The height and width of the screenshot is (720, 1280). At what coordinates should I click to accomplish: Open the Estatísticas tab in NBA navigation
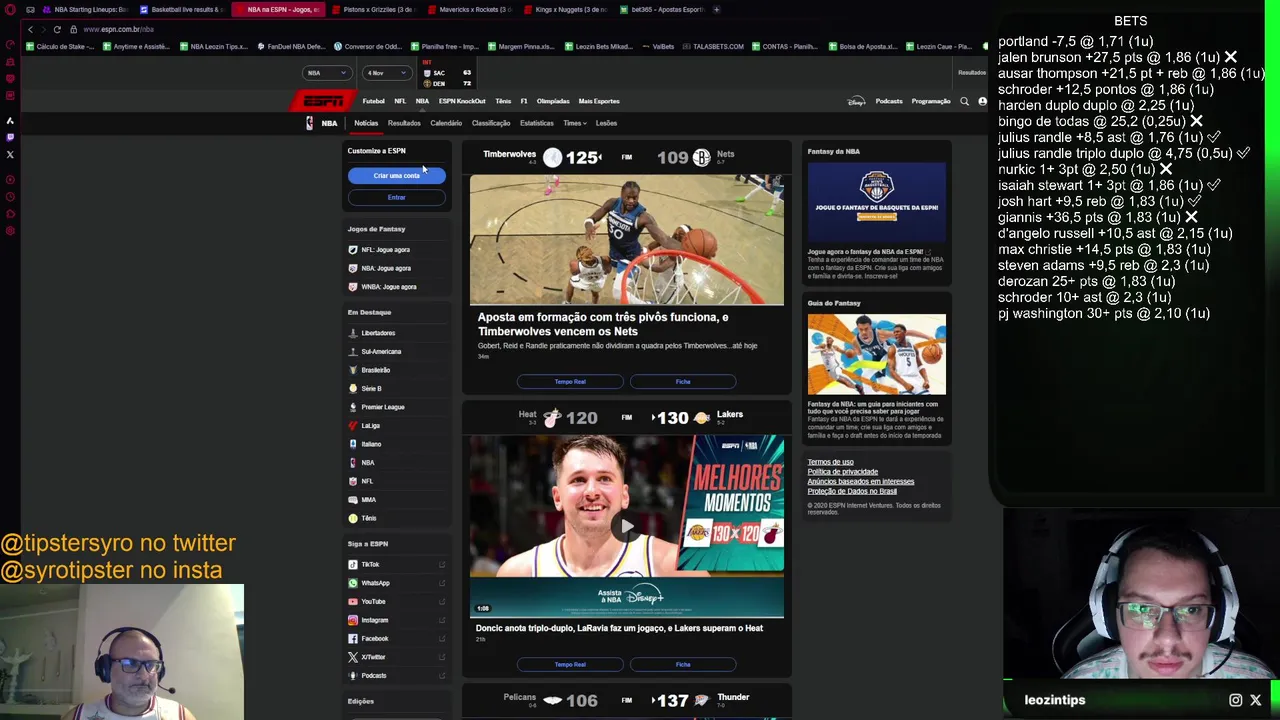pyautogui.click(x=537, y=123)
